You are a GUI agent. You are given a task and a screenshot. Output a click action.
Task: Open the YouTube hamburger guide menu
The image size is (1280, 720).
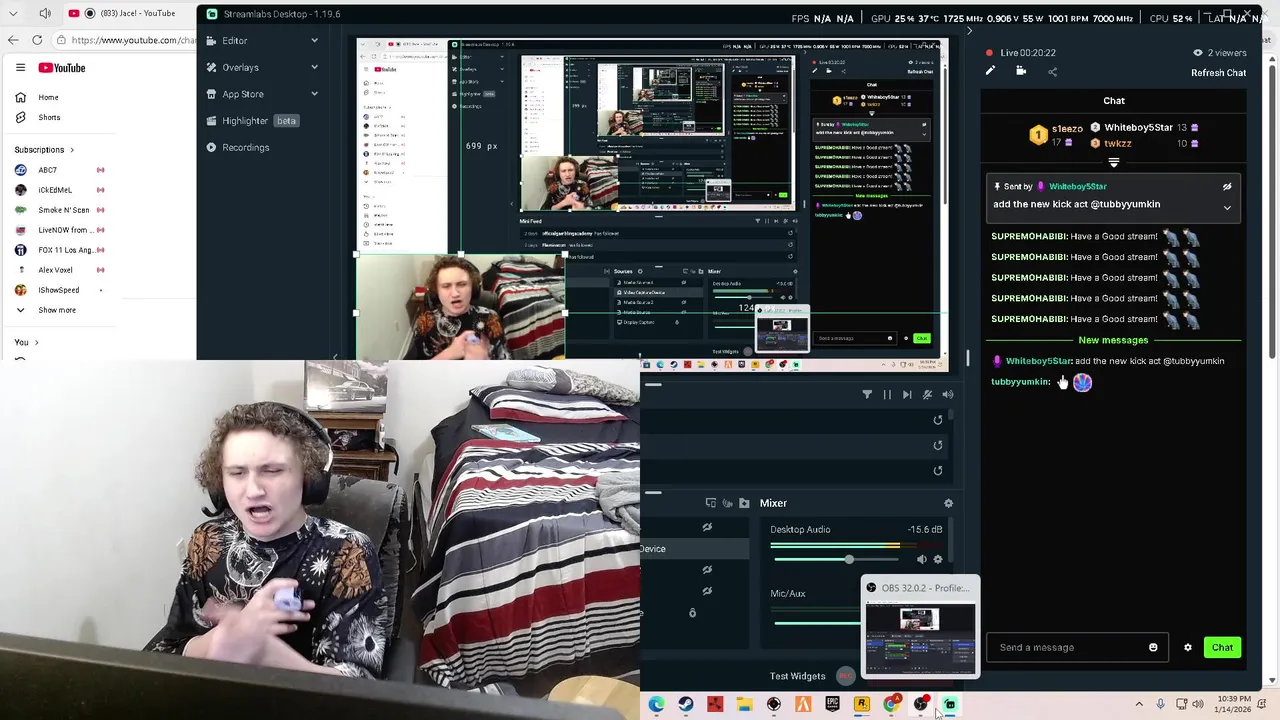point(20,67)
